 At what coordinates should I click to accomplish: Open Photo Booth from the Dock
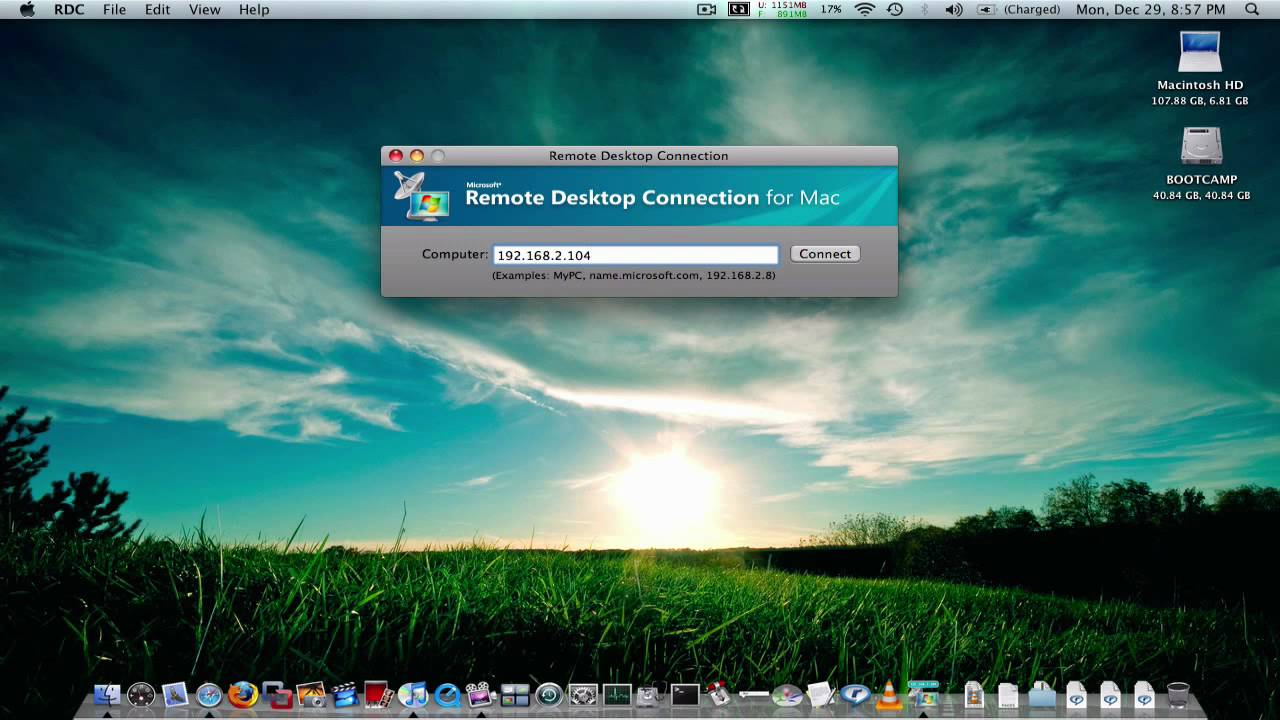[x=379, y=694]
